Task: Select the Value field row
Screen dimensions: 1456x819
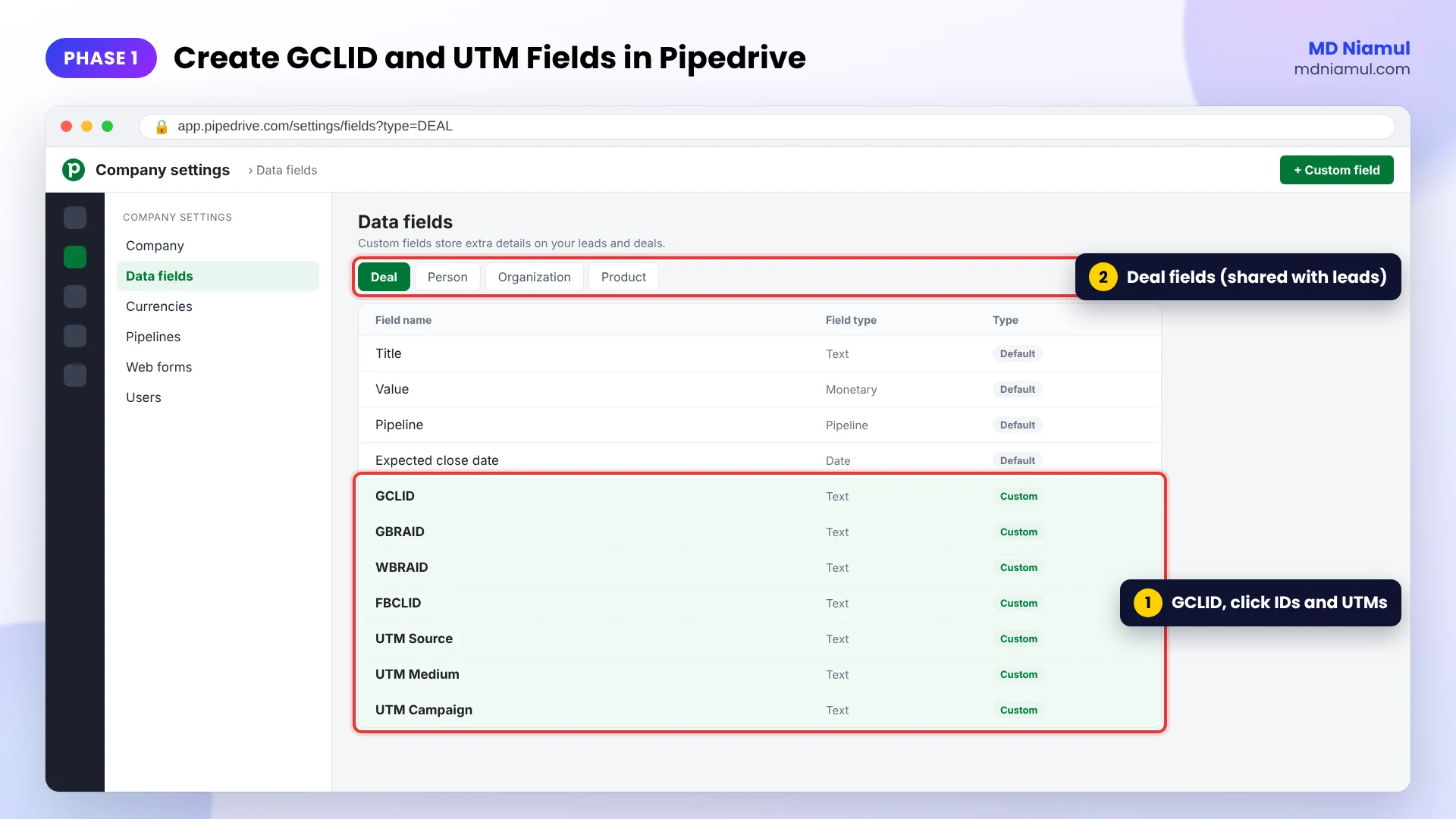Action: click(x=759, y=389)
